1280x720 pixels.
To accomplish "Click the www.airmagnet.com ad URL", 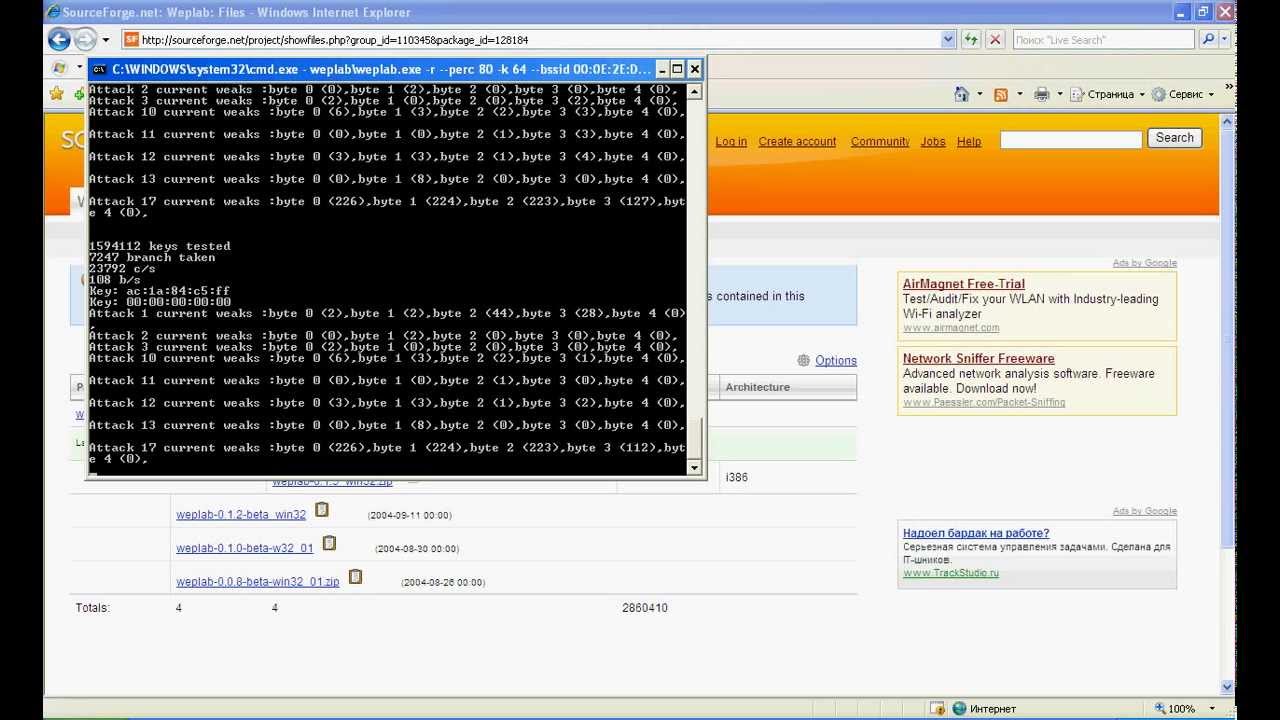I will click(951, 328).
